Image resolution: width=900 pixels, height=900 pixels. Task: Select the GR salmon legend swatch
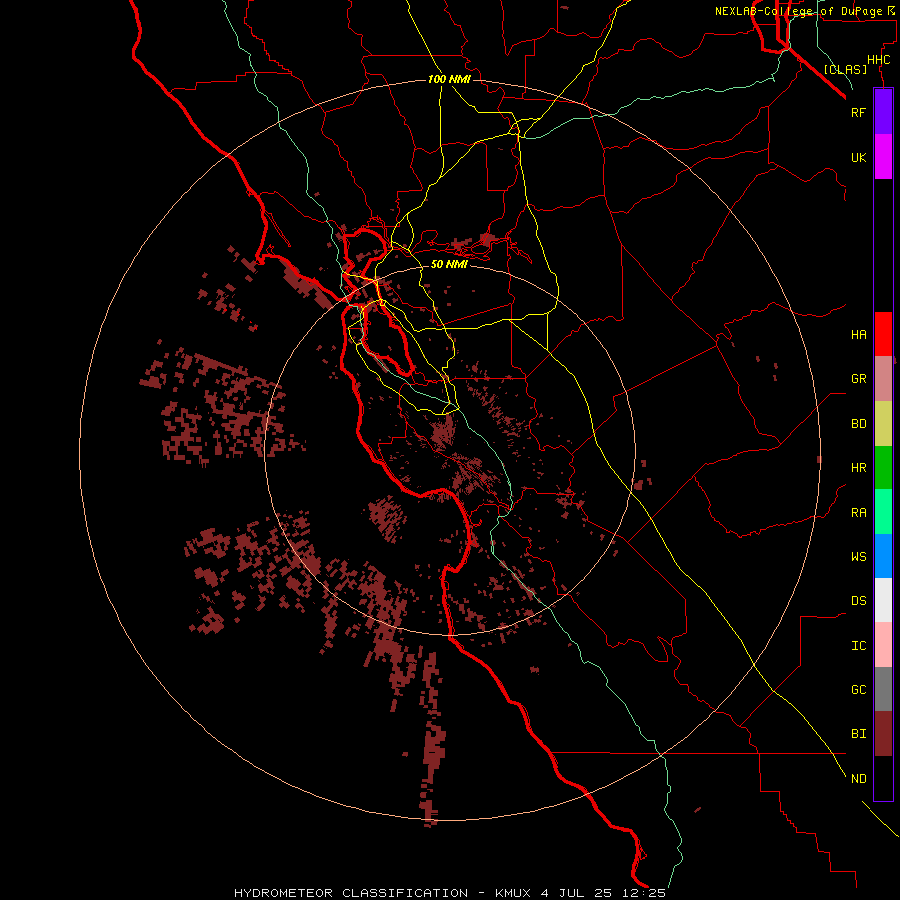(x=883, y=379)
